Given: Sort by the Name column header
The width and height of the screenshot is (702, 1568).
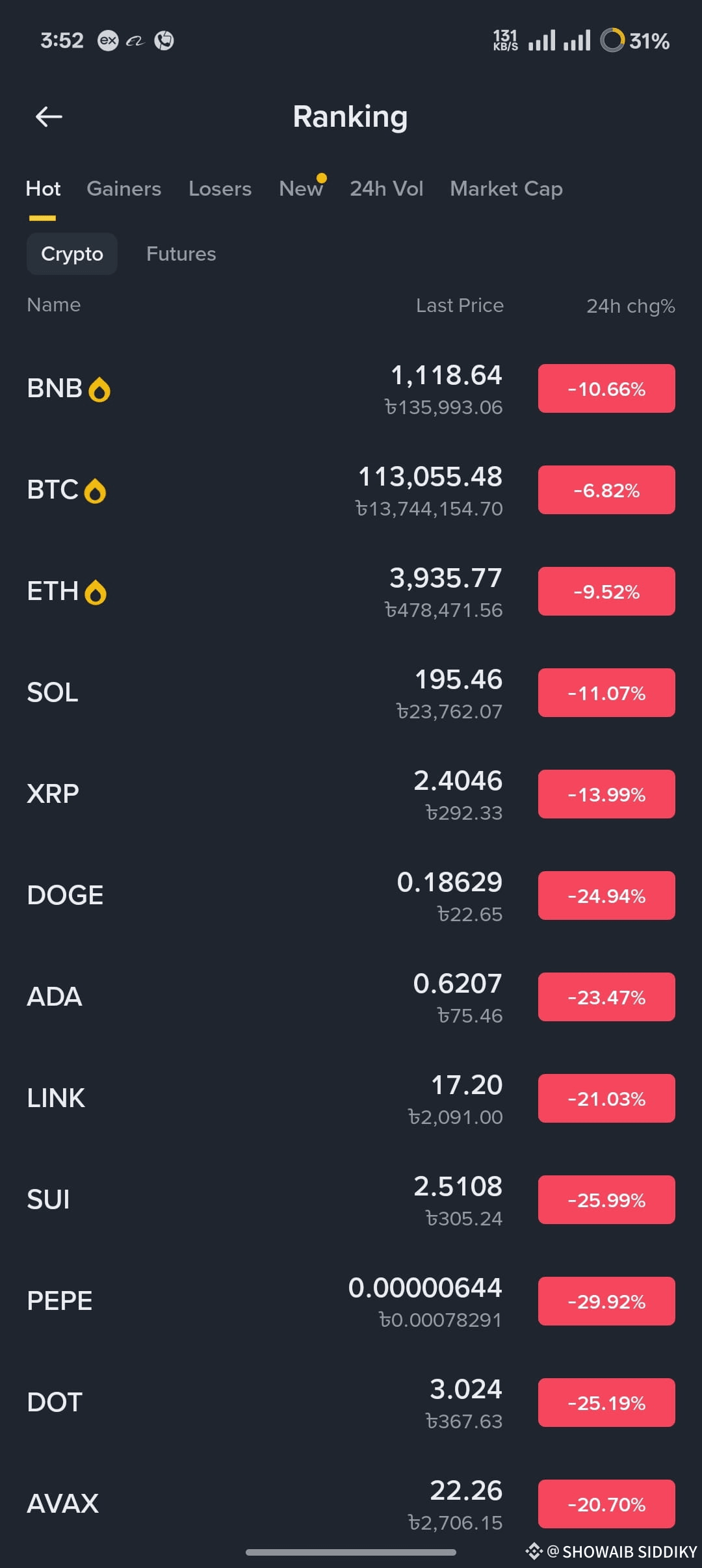Looking at the screenshot, I should pyautogui.click(x=54, y=304).
